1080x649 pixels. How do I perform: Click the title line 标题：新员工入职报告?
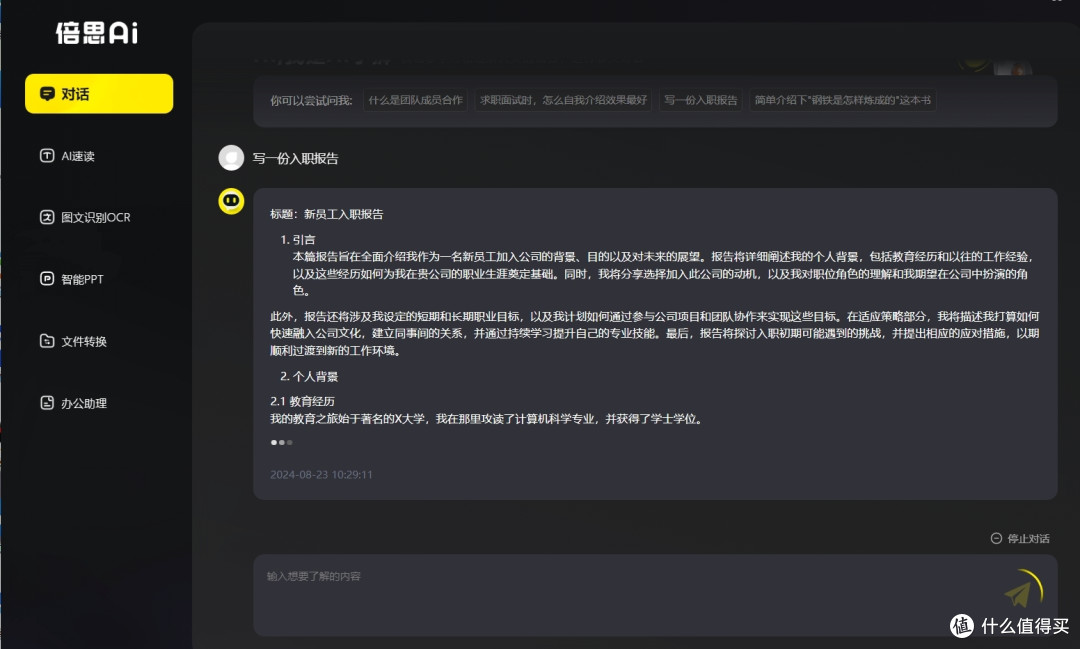point(326,214)
